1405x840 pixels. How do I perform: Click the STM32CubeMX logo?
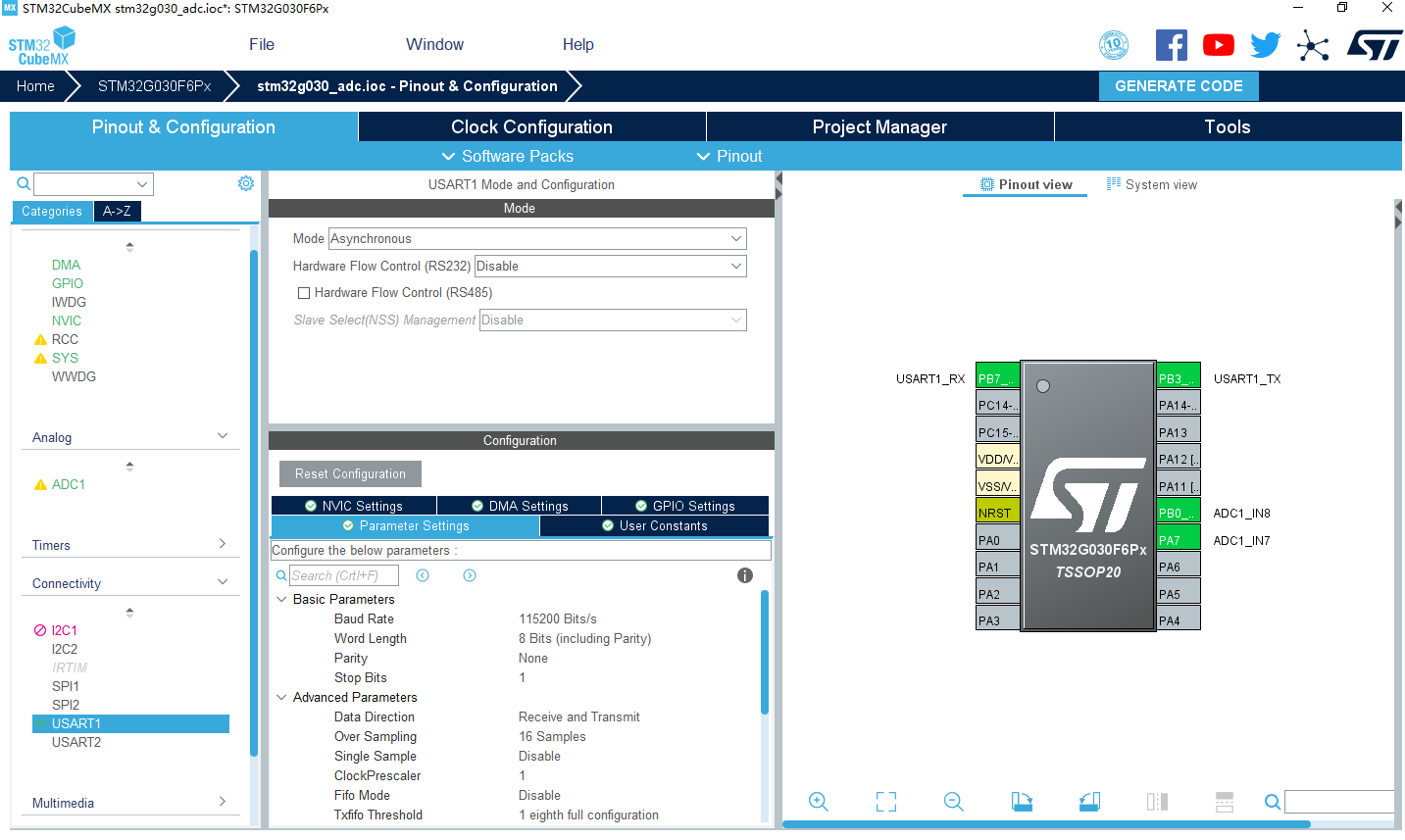click(x=41, y=46)
